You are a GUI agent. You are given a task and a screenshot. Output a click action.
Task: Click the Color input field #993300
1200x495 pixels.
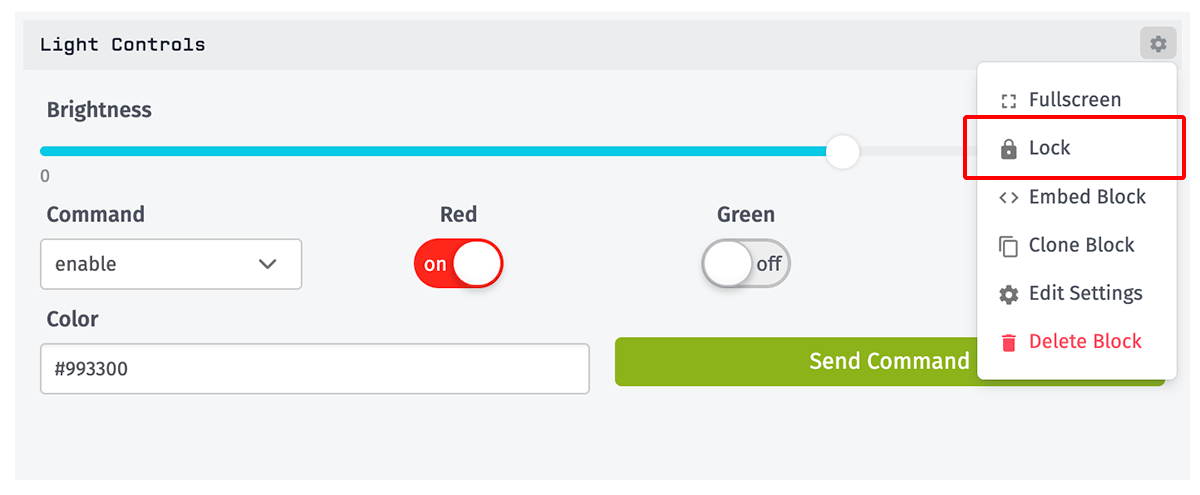point(315,369)
